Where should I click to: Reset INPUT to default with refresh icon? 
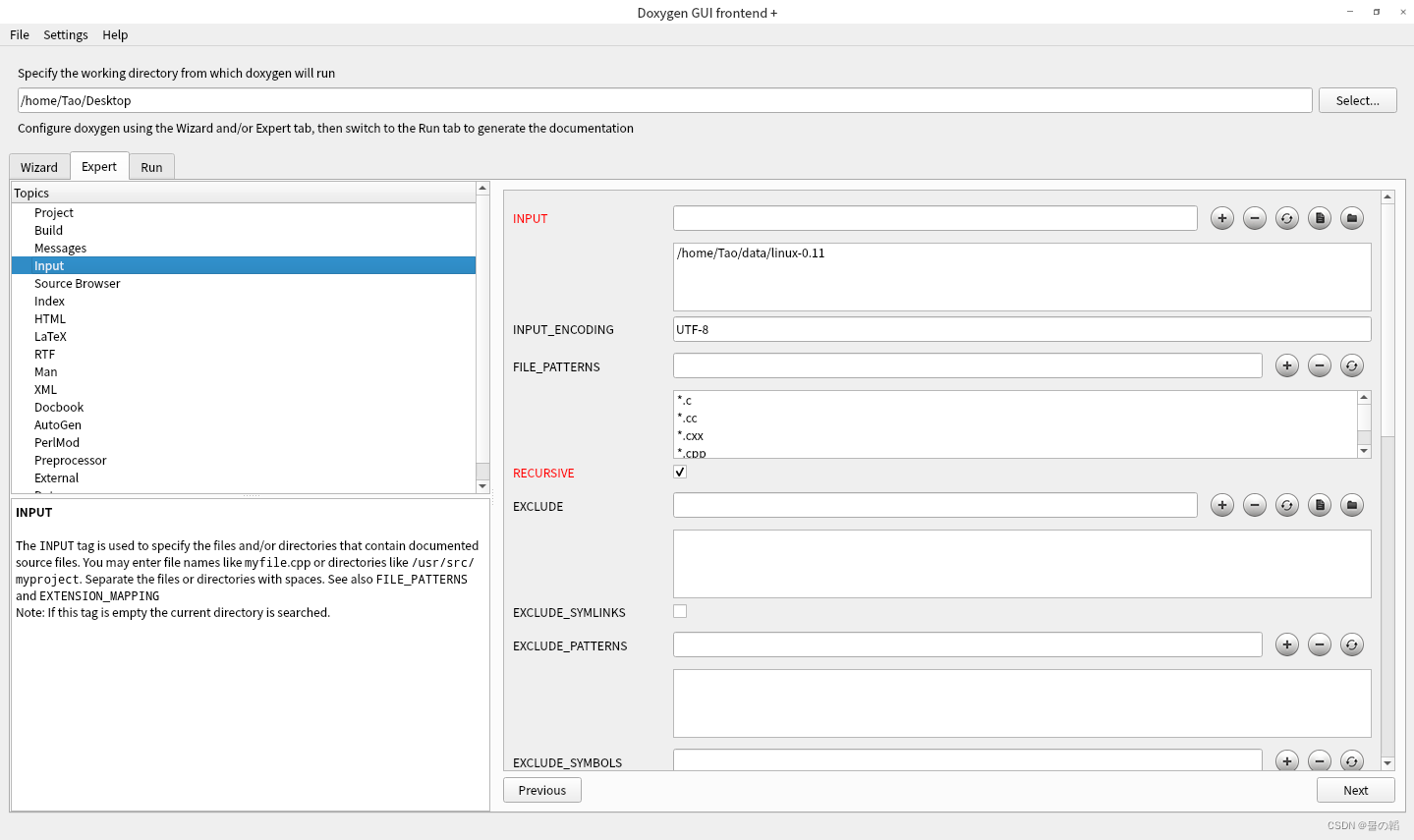1286,218
